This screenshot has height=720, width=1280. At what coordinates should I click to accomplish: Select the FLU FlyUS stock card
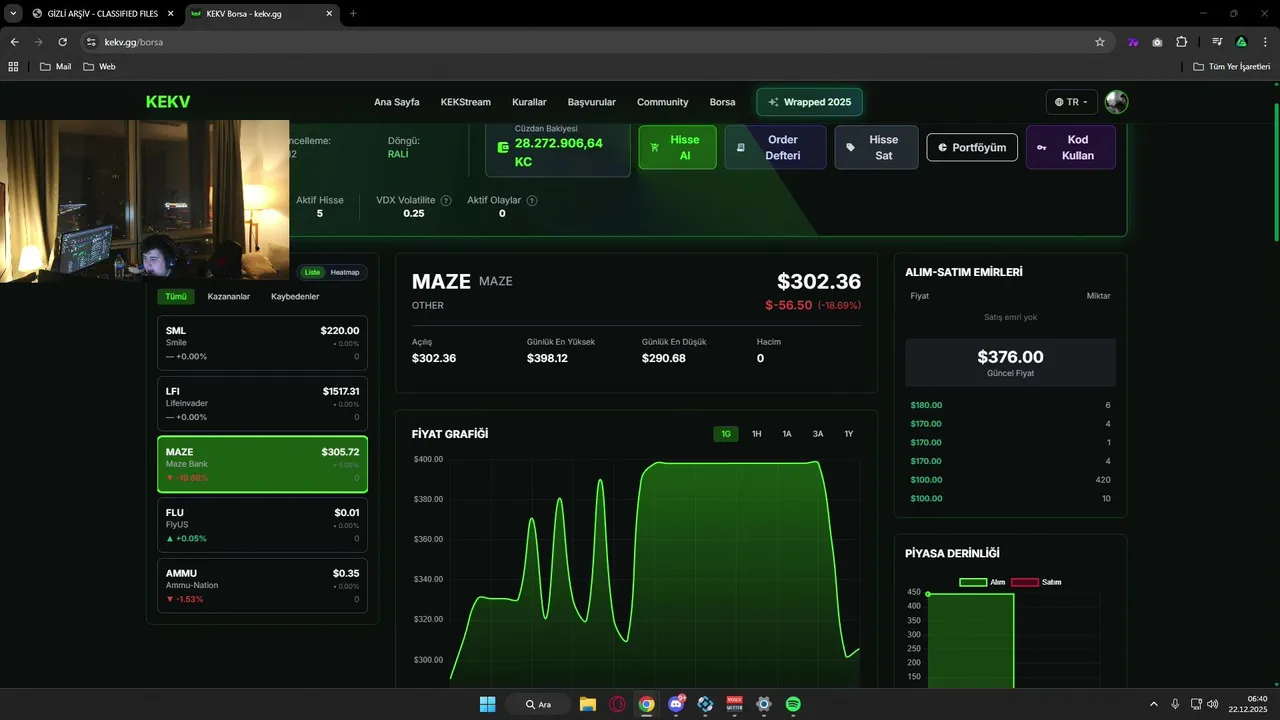(262, 525)
